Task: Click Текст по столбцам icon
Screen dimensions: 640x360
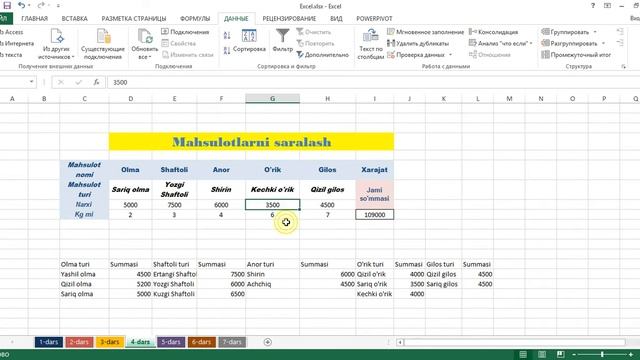Action: click(371, 36)
